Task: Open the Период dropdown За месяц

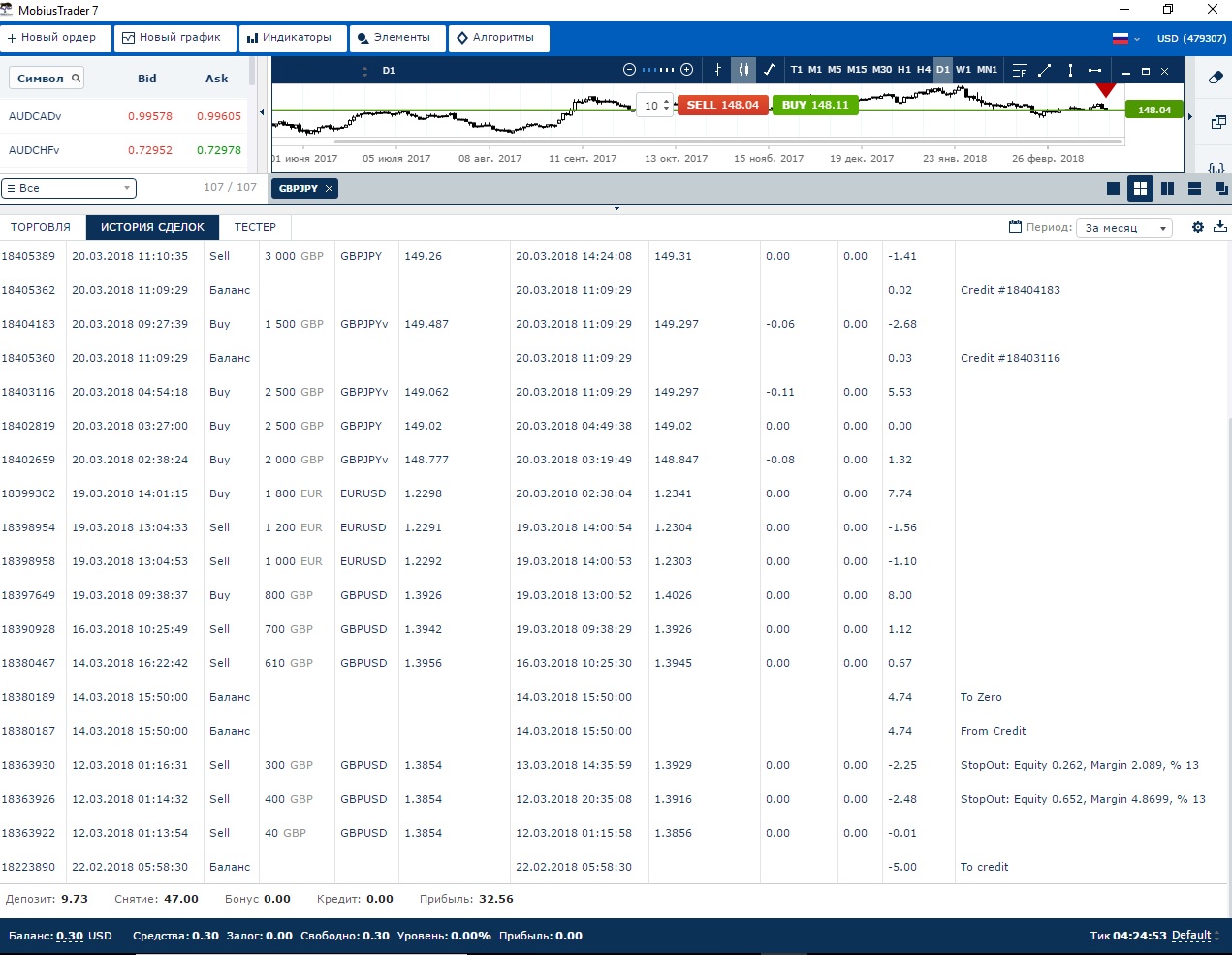Action: (1124, 228)
